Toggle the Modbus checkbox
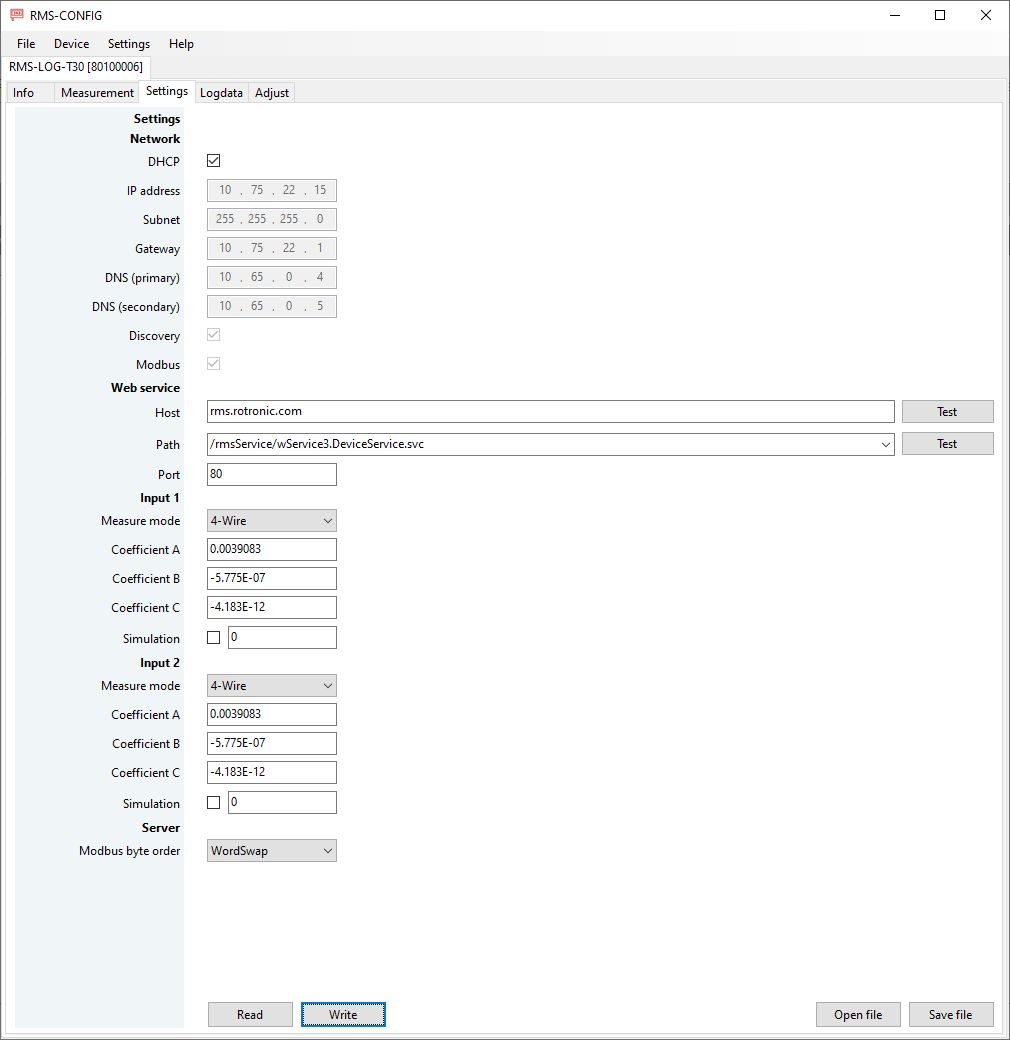The image size is (1010, 1040). click(x=214, y=363)
